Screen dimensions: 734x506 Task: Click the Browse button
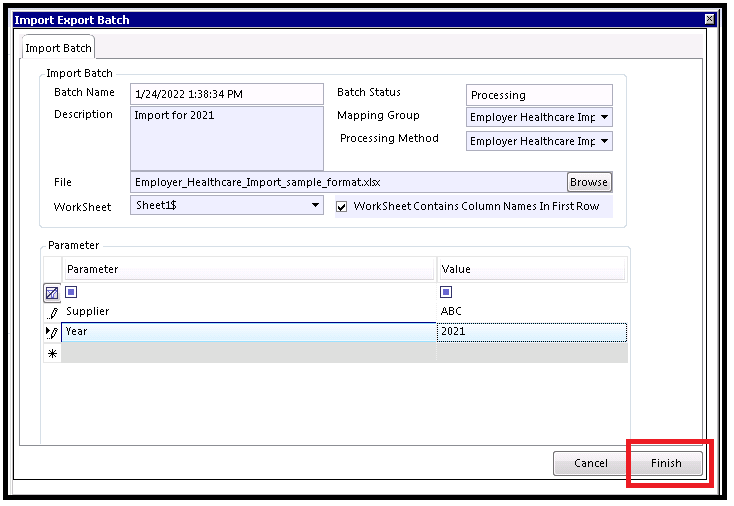589,182
